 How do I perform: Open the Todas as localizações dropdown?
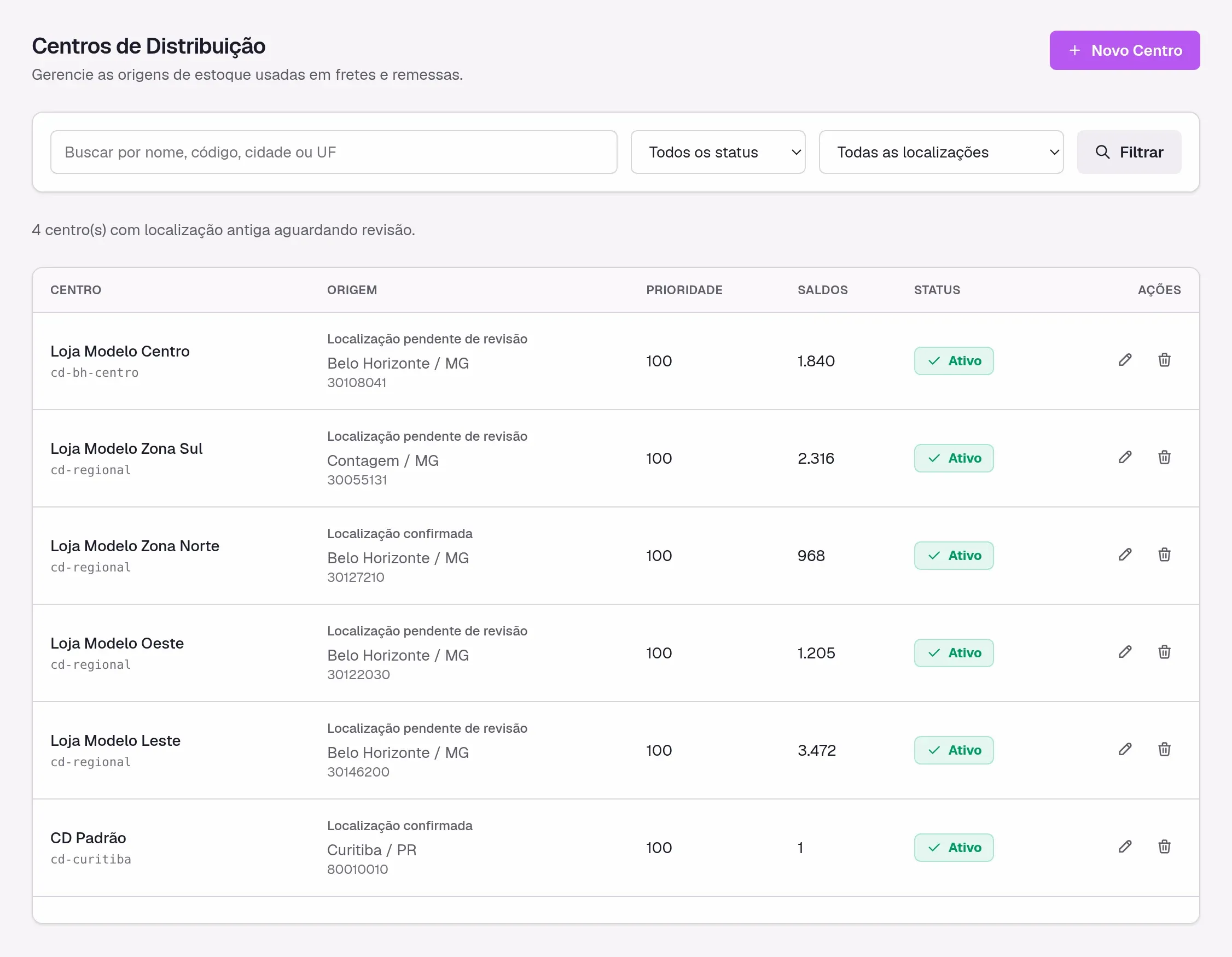point(941,152)
